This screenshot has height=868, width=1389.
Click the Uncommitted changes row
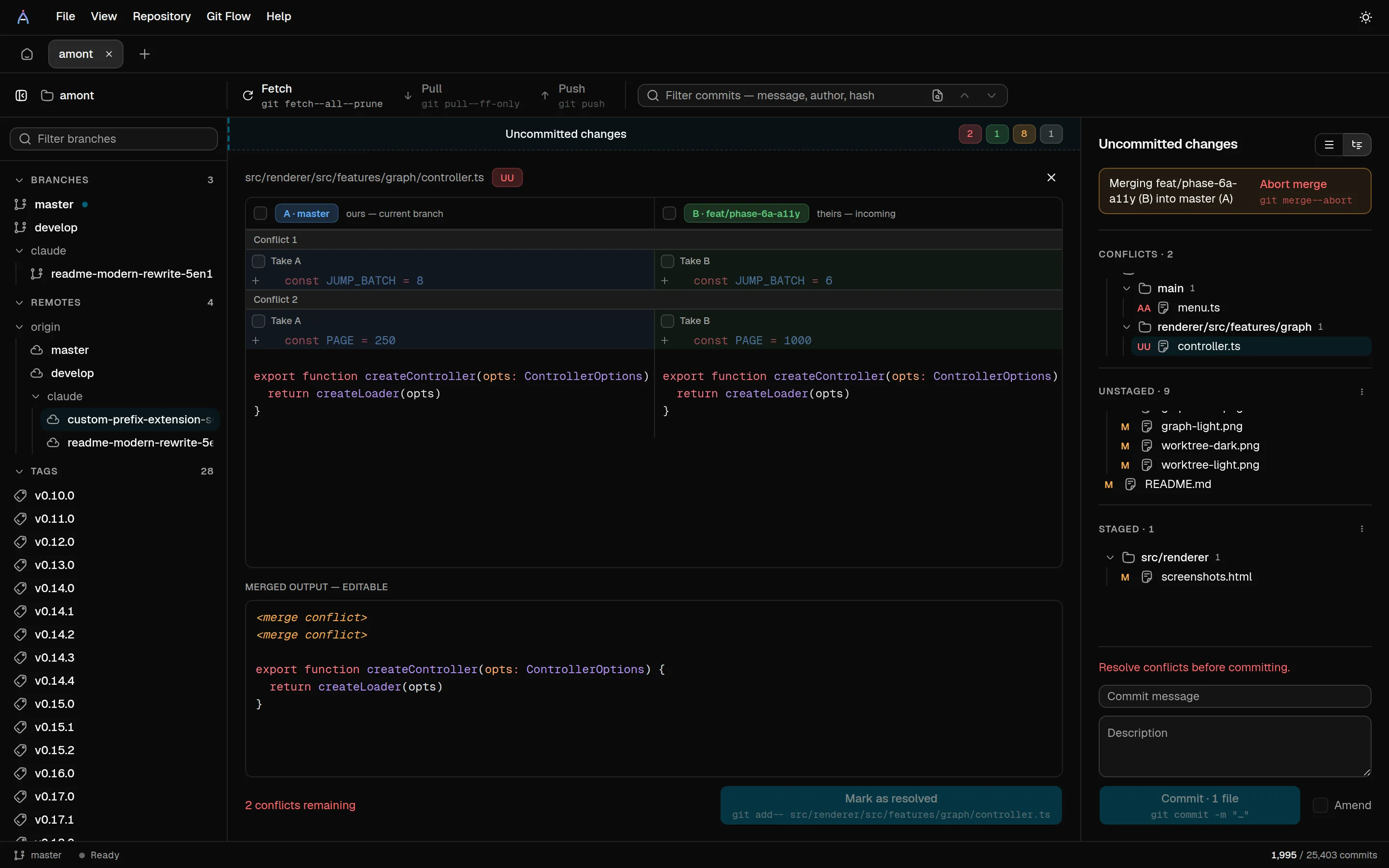654,134
